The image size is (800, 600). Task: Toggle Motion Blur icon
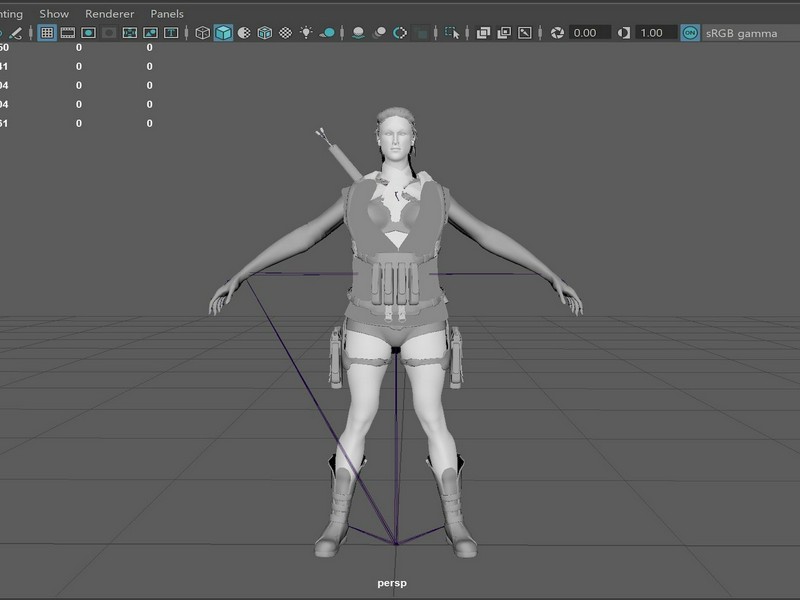(379, 33)
